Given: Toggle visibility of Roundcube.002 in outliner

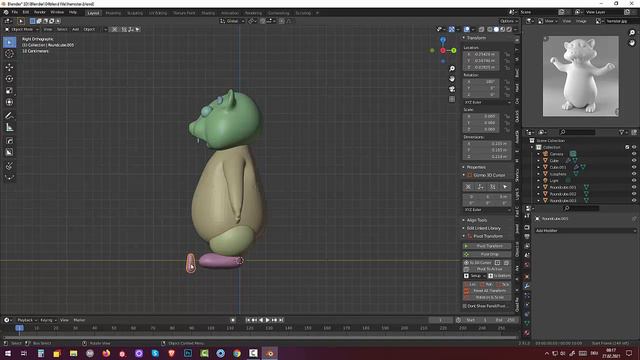Looking at the screenshot, I should (x=634, y=194).
